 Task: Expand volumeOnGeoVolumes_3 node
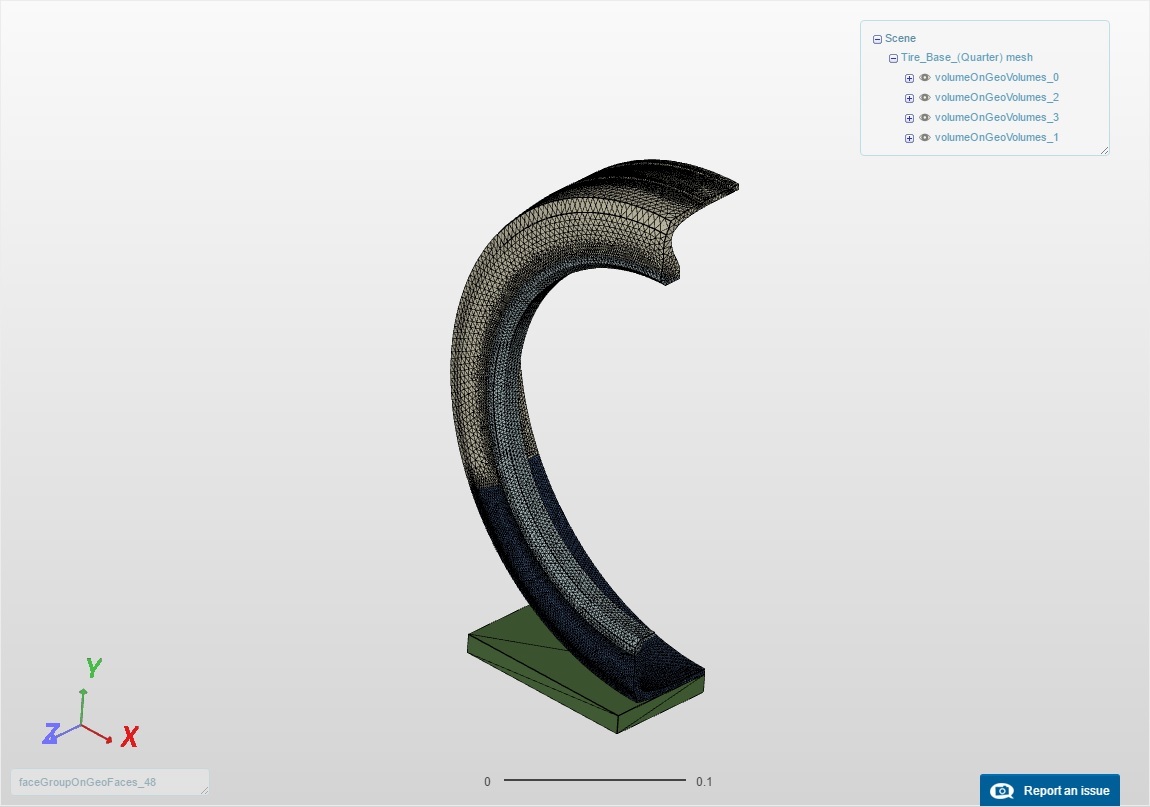909,118
